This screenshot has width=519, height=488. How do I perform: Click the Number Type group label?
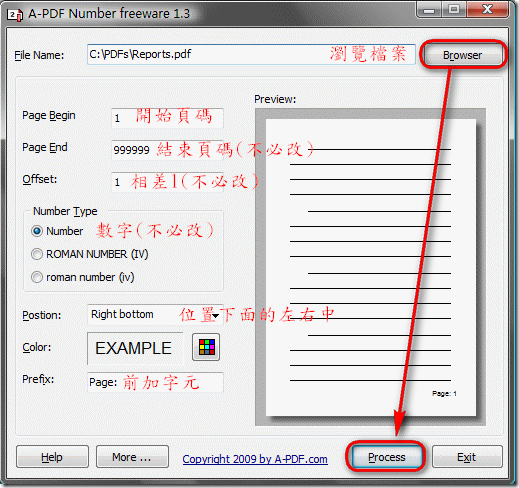(x=65, y=211)
